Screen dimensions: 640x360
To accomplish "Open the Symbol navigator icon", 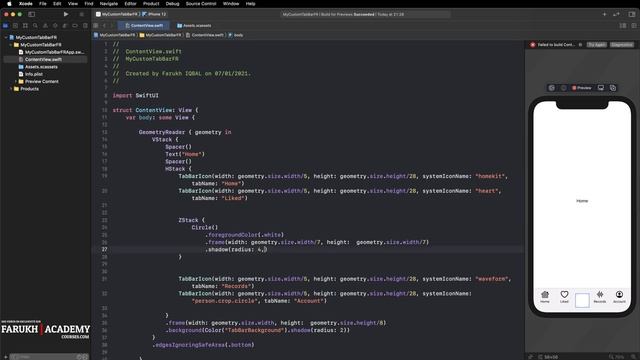I will click(25, 25).
